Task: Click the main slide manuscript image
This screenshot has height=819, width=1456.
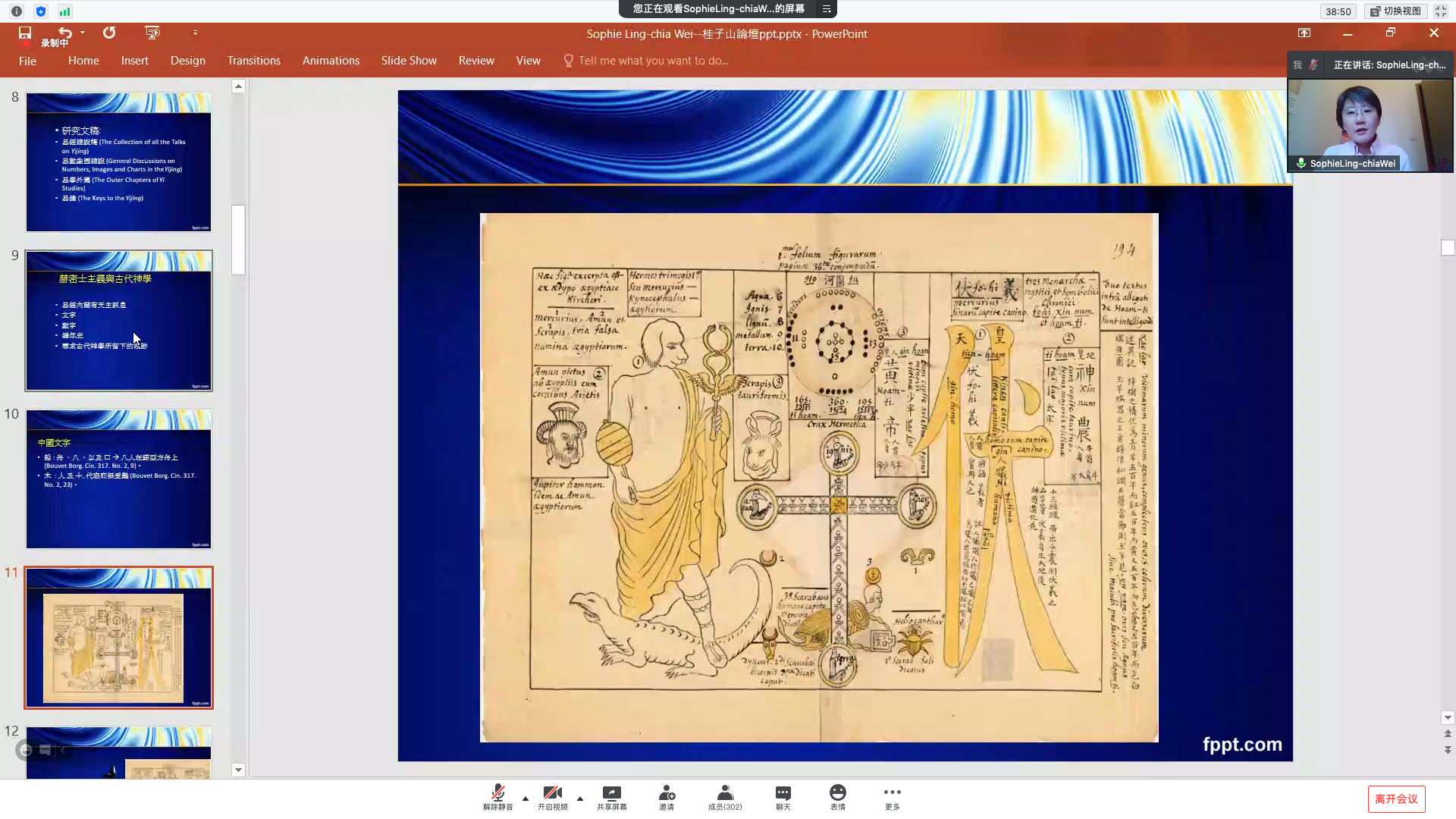Action: tap(819, 477)
